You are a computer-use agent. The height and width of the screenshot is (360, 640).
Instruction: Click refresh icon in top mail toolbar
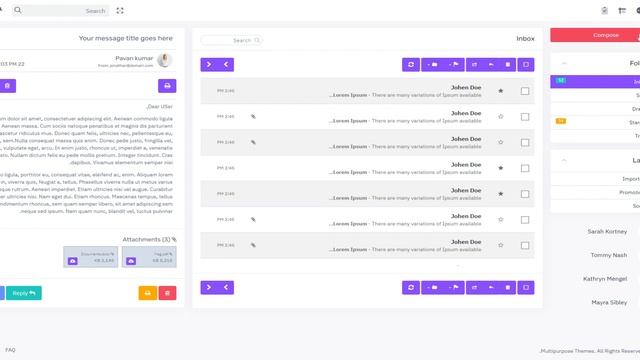click(411, 64)
